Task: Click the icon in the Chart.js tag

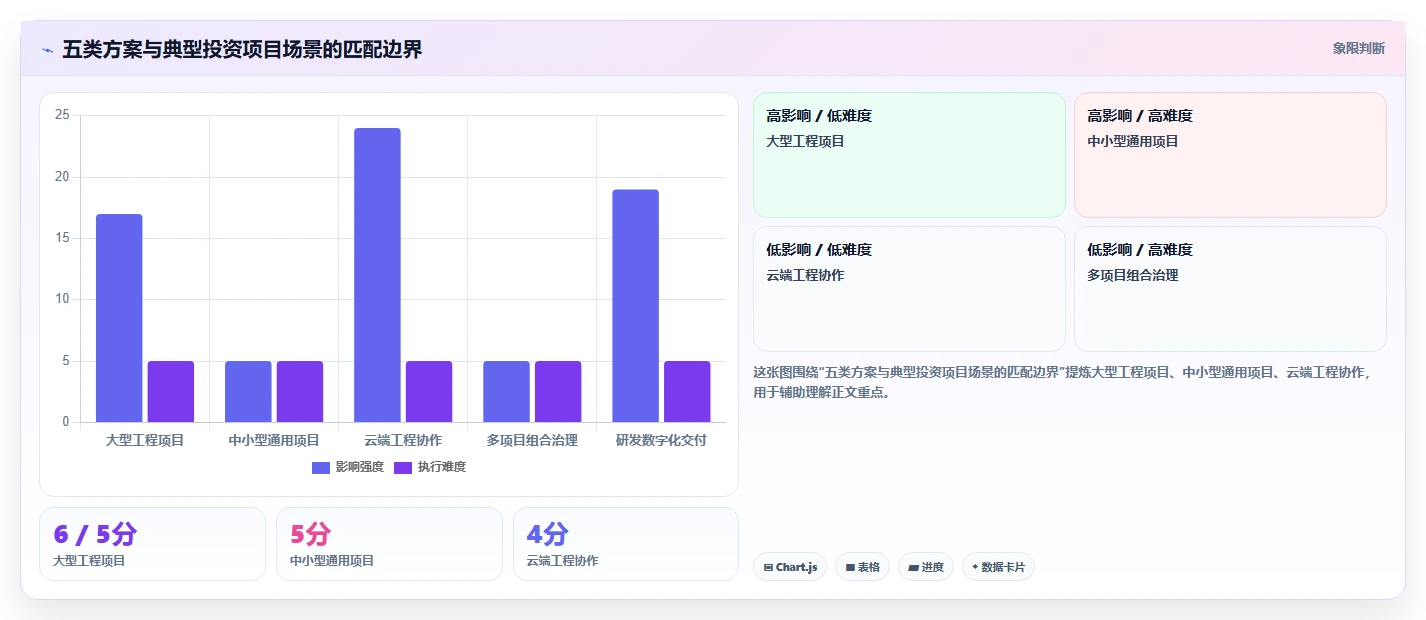Action: [x=768, y=567]
